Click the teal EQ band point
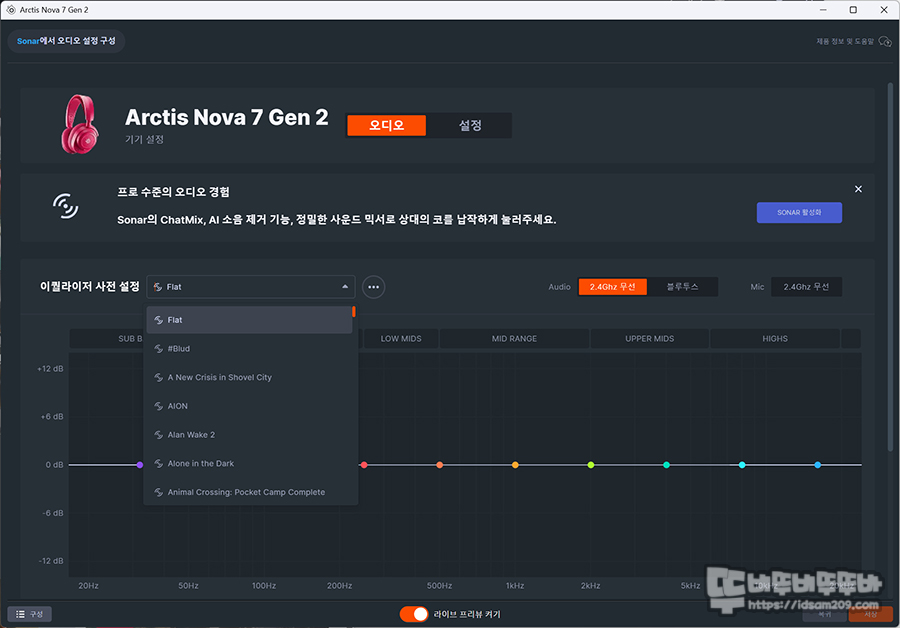This screenshot has width=900, height=628. pyautogui.click(x=666, y=465)
